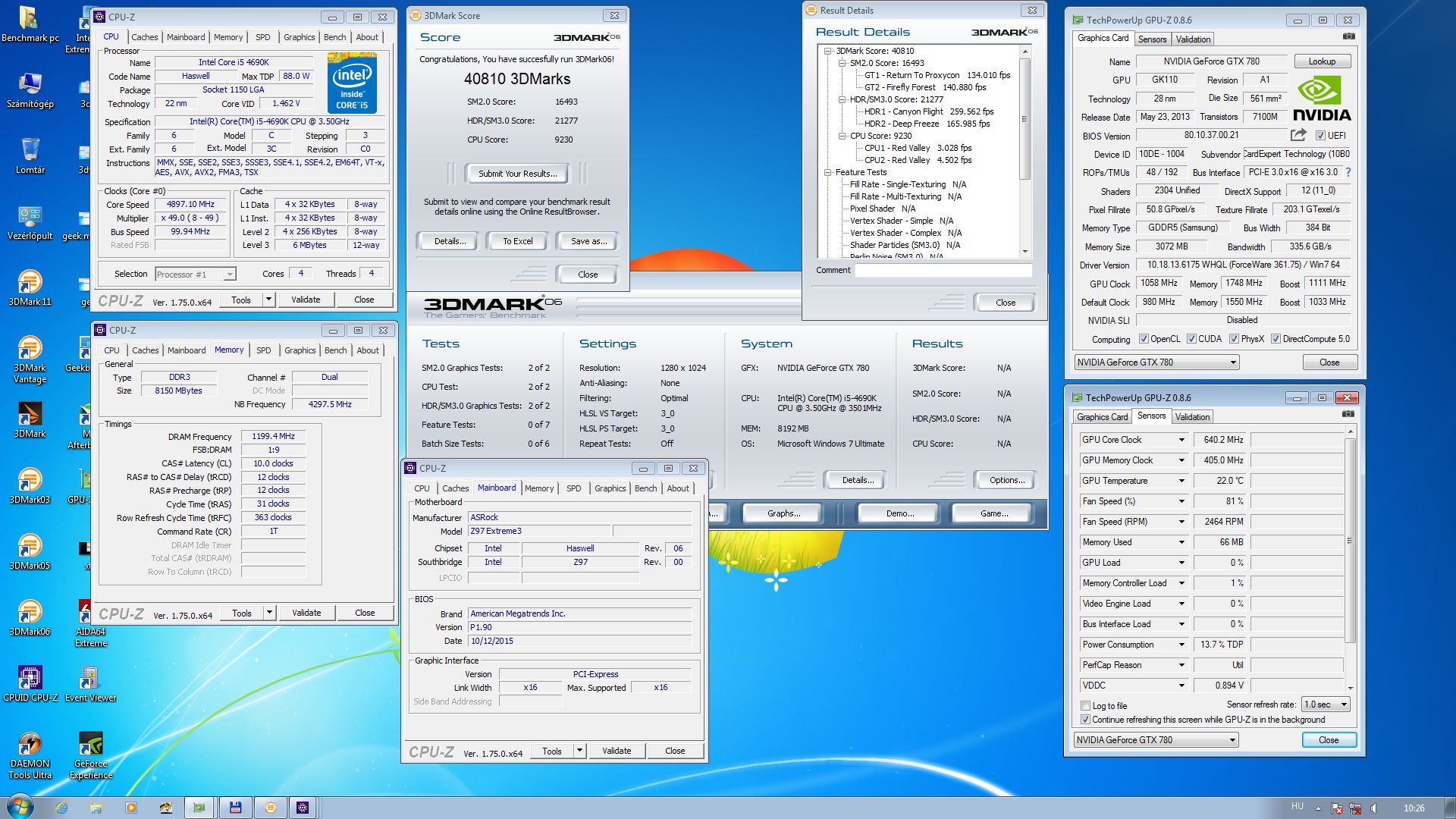1456x819 pixels.
Task: Open the GPU Core Clock sensor dropdown
Action: [1181, 440]
